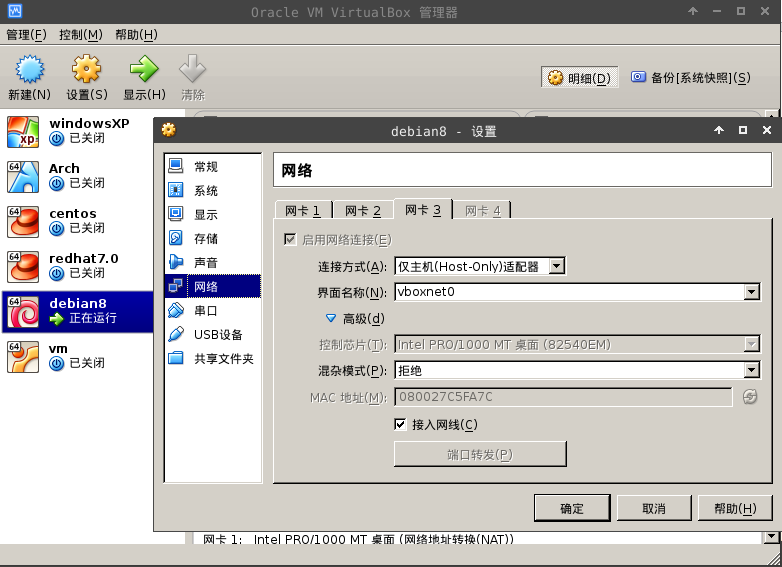Click the MAC 地址 field 080027C5FA7C

[563, 397]
